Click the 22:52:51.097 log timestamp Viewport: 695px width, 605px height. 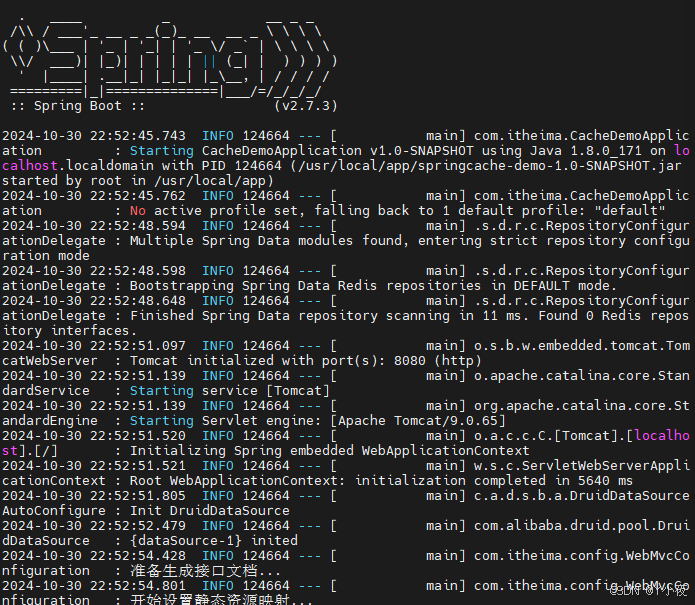(x=138, y=346)
